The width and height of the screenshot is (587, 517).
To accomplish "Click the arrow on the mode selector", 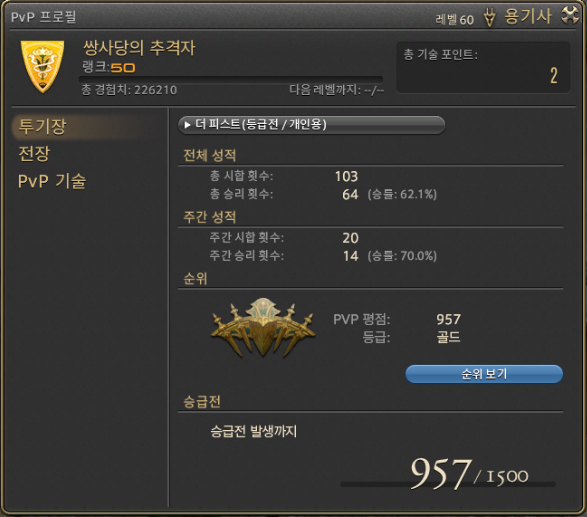I will pos(187,125).
